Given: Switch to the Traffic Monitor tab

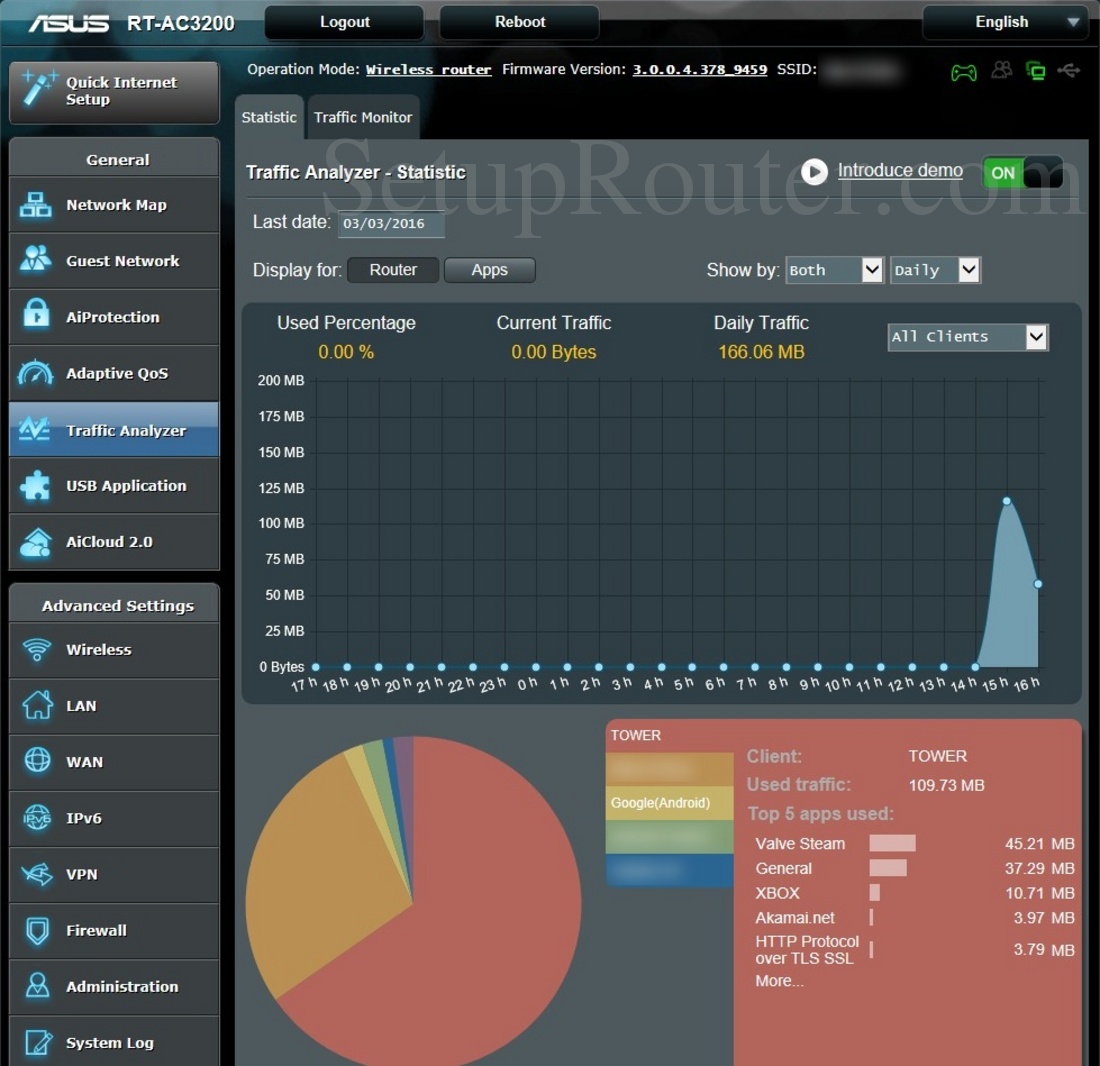Looking at the screenshot, I should [363, 117].
